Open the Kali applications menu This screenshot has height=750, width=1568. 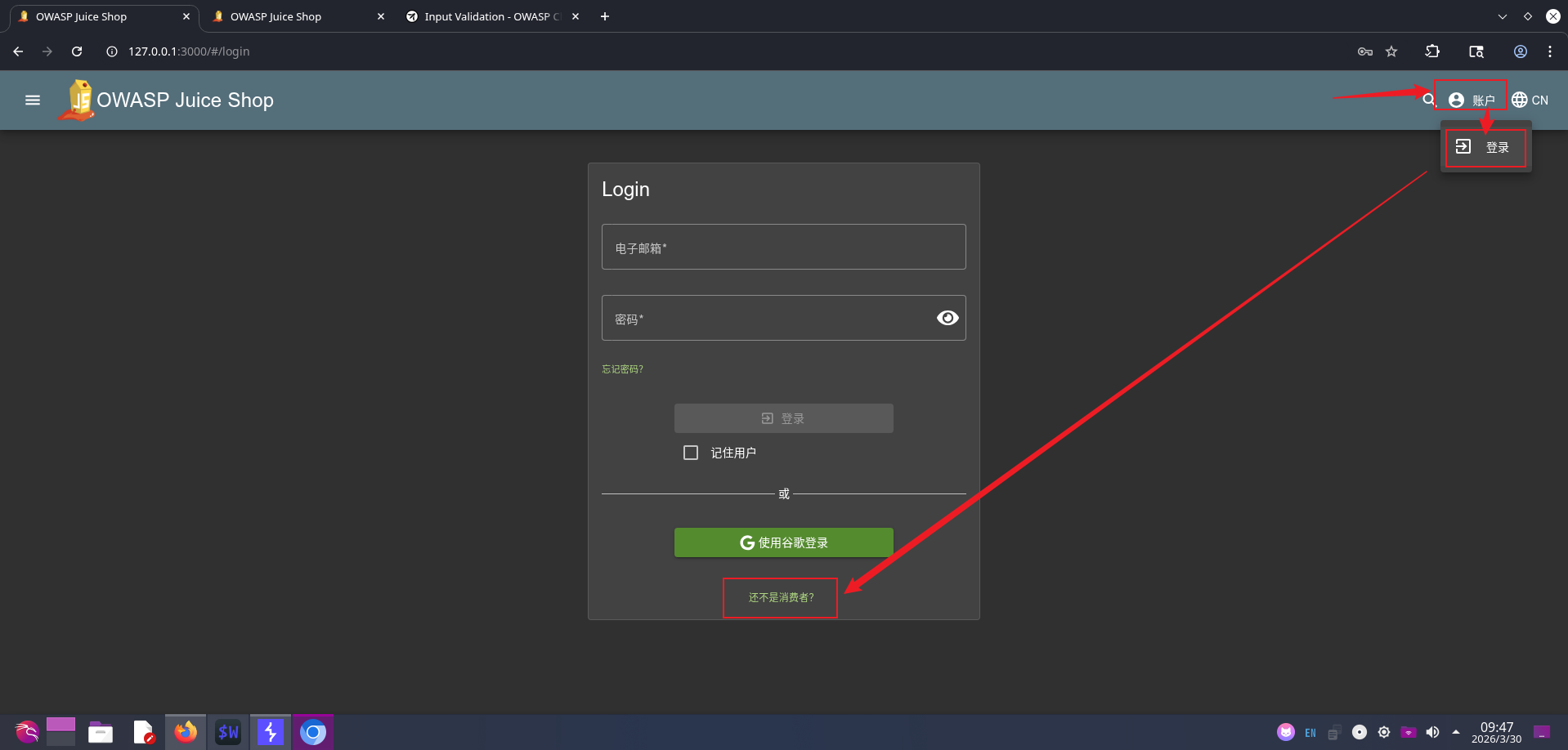[27, 732]
